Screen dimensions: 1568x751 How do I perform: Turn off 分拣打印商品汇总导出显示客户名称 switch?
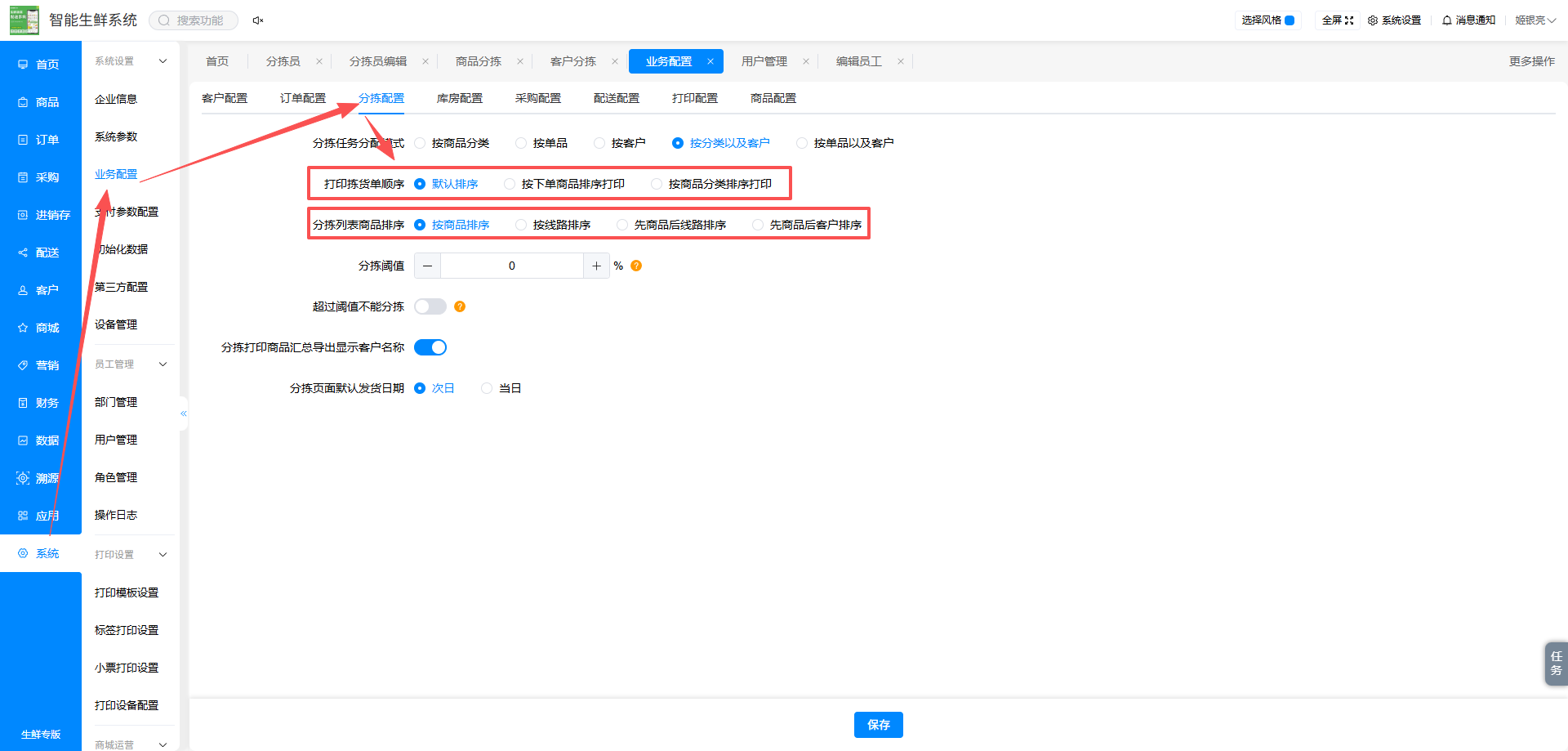tap(430, 347)
